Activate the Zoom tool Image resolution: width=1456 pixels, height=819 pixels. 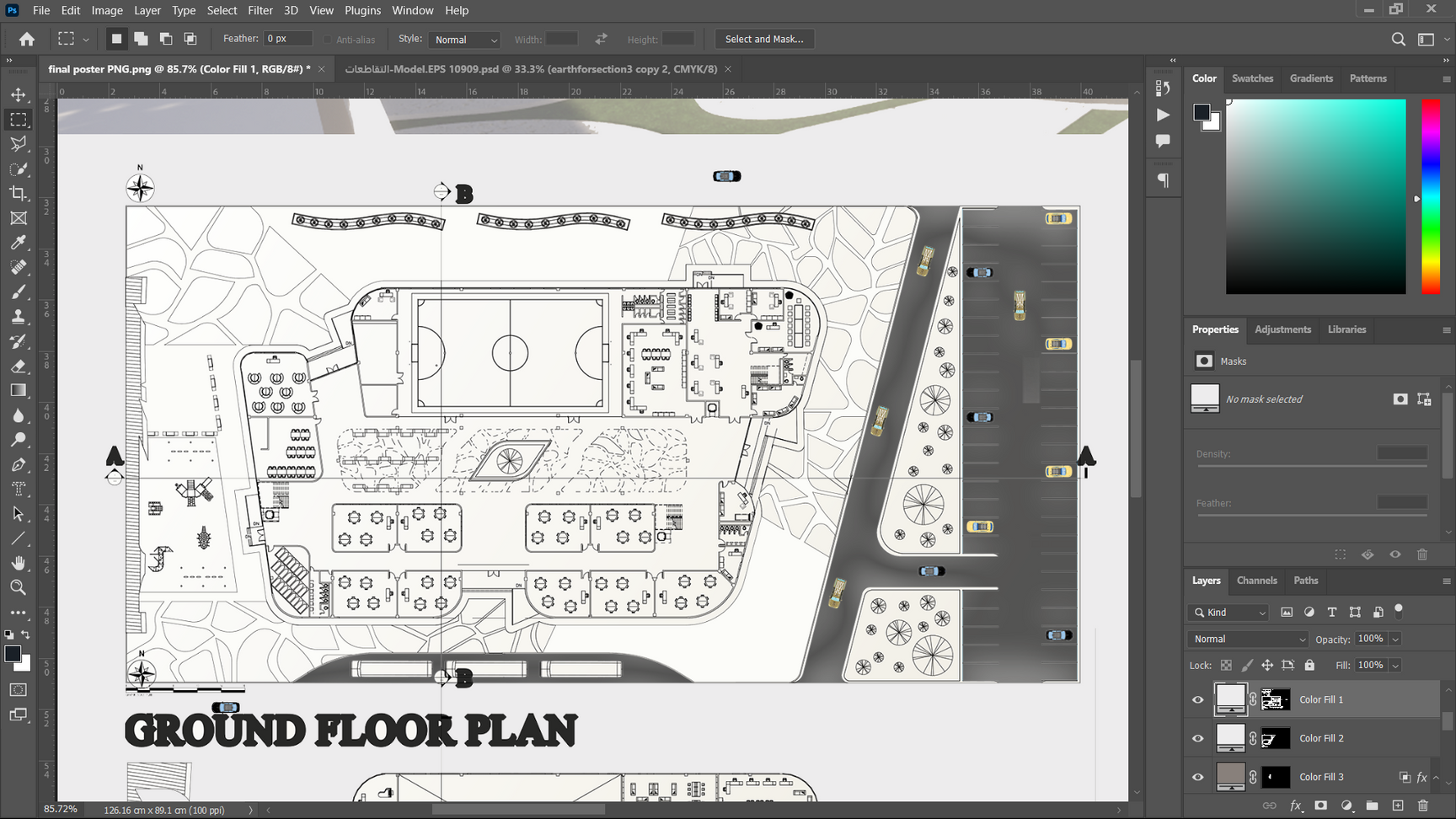19,587
